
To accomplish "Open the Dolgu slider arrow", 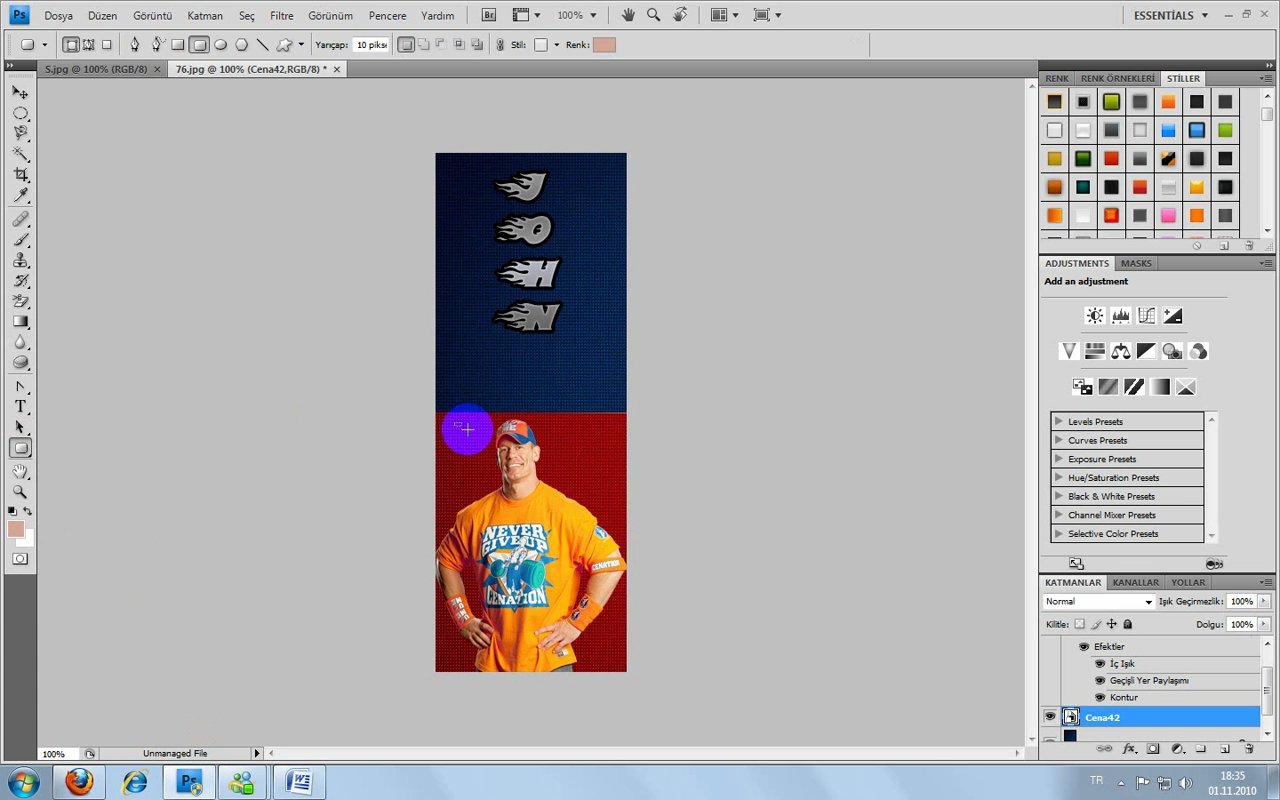I will pos(1265,624).
